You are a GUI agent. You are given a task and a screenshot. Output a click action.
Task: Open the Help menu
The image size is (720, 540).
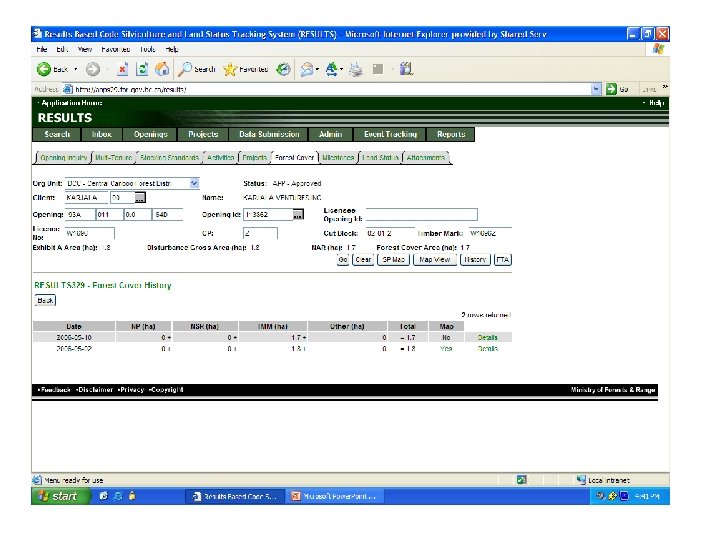pos(172,49)
